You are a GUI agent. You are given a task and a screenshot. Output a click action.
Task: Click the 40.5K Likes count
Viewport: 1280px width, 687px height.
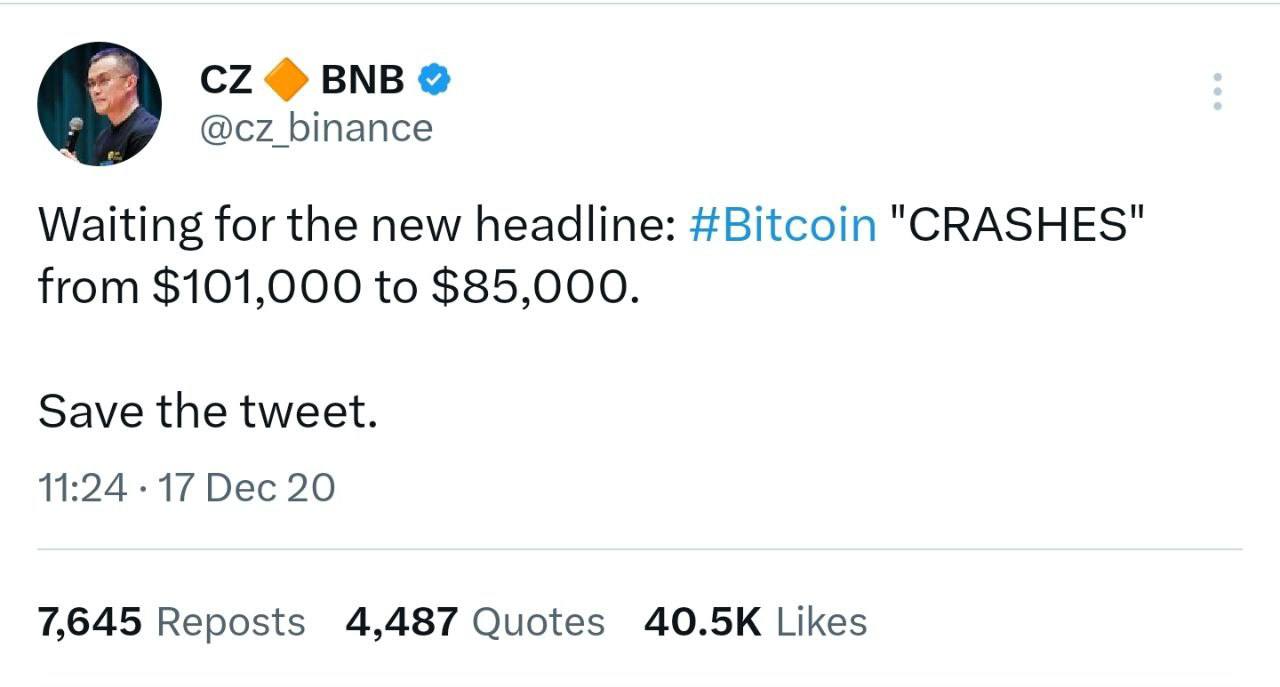(x=755, y=621)
